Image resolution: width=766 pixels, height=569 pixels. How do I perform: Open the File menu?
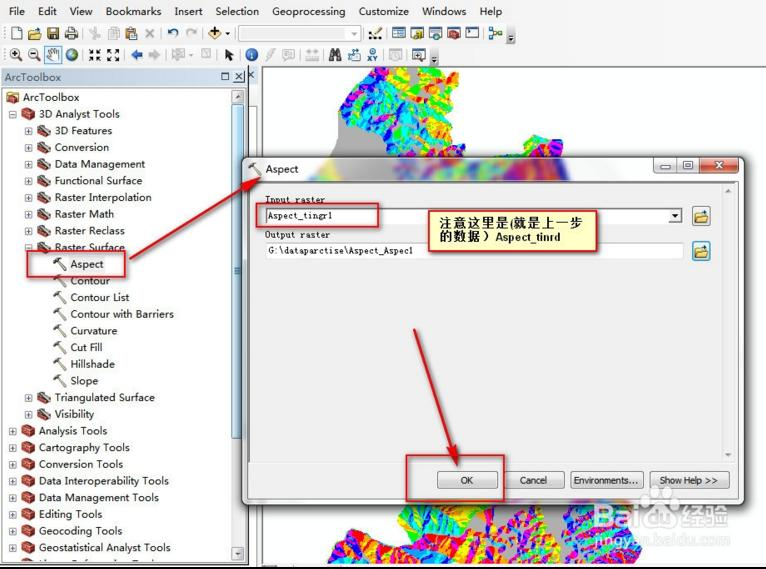pyautogui.click(x=17, y=11)
